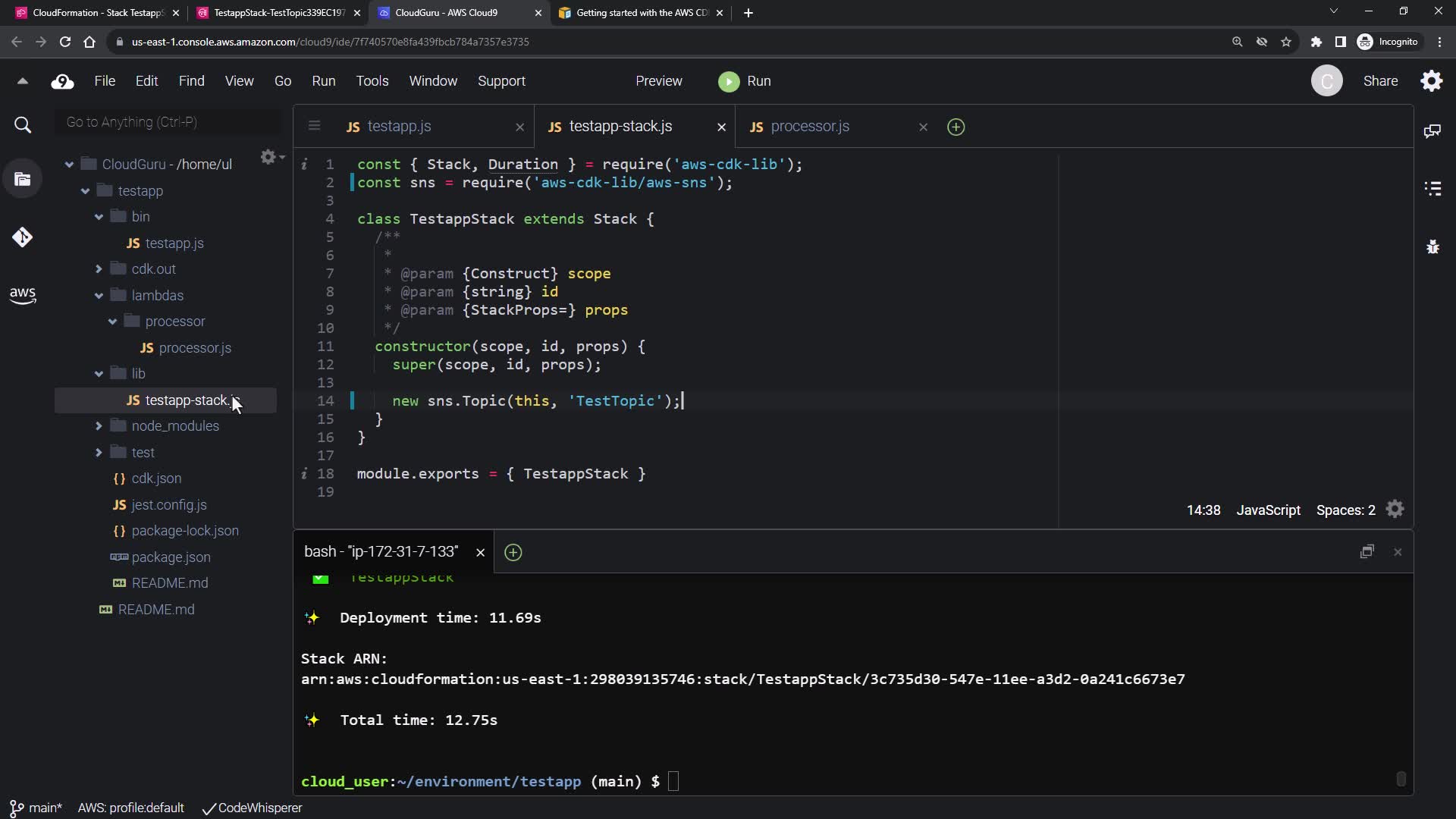The image size is (1456, 819).
Task: Open file tree settings gear dropdown
Action: point(271,157)
